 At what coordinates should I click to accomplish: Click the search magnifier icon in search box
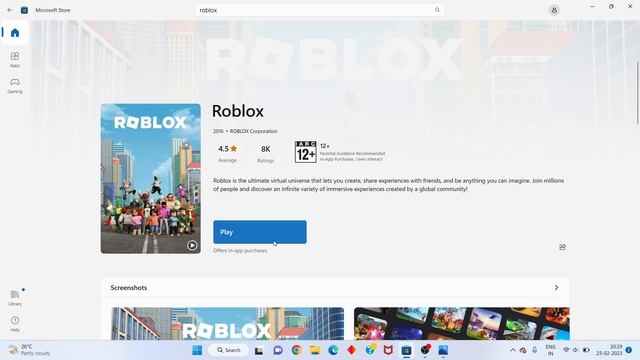[437, 10]
